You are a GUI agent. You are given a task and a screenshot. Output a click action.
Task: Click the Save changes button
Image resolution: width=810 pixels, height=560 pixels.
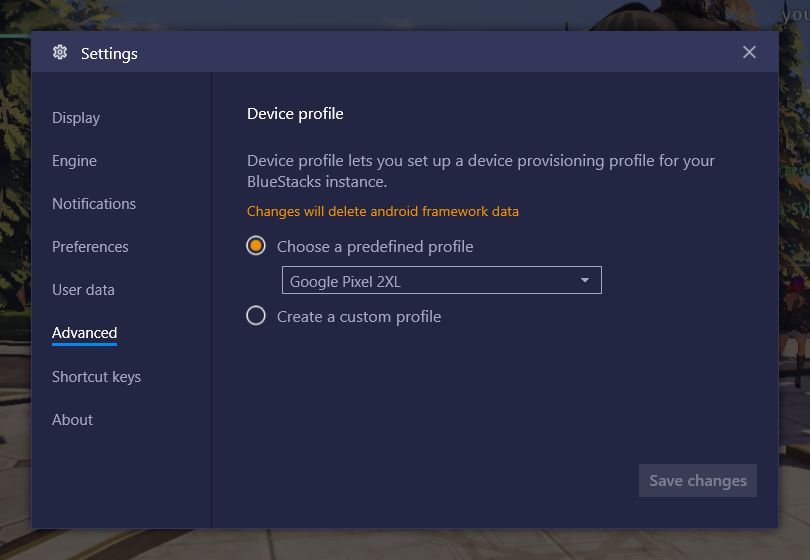point(698,480)
